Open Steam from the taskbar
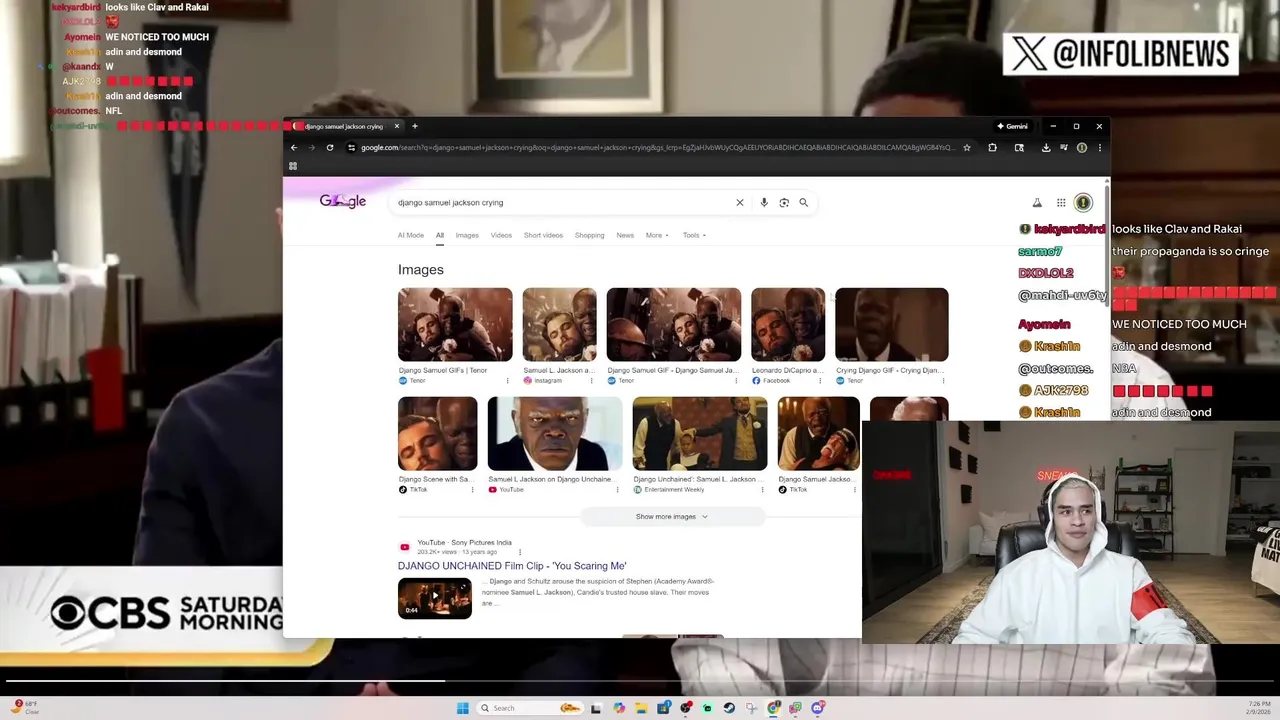The image size is (1280, 720). coord(729,708)
